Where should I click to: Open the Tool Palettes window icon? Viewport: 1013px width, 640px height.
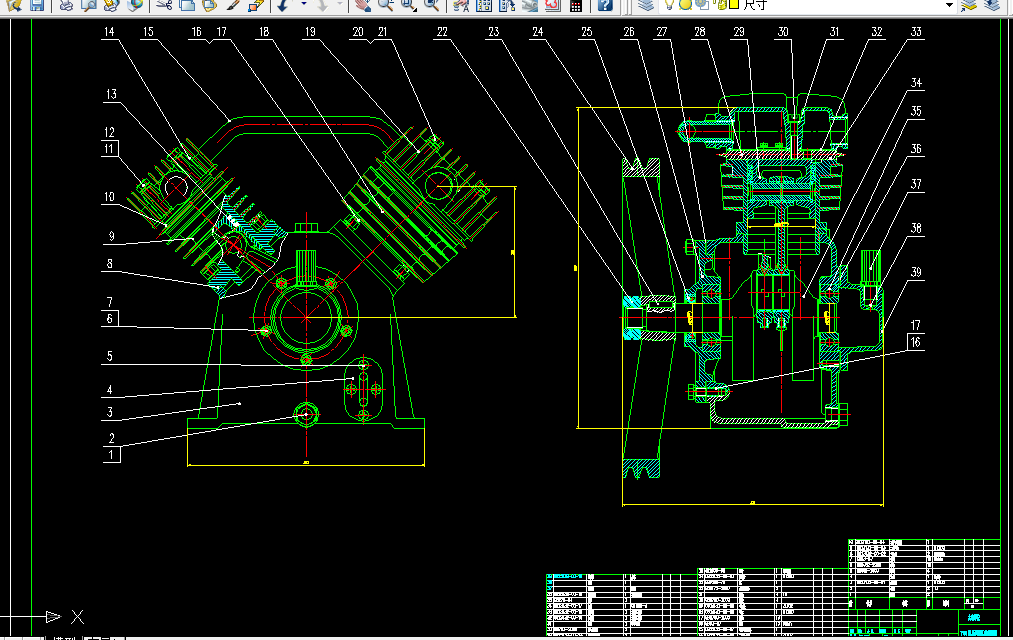click(x=506, y=5)
